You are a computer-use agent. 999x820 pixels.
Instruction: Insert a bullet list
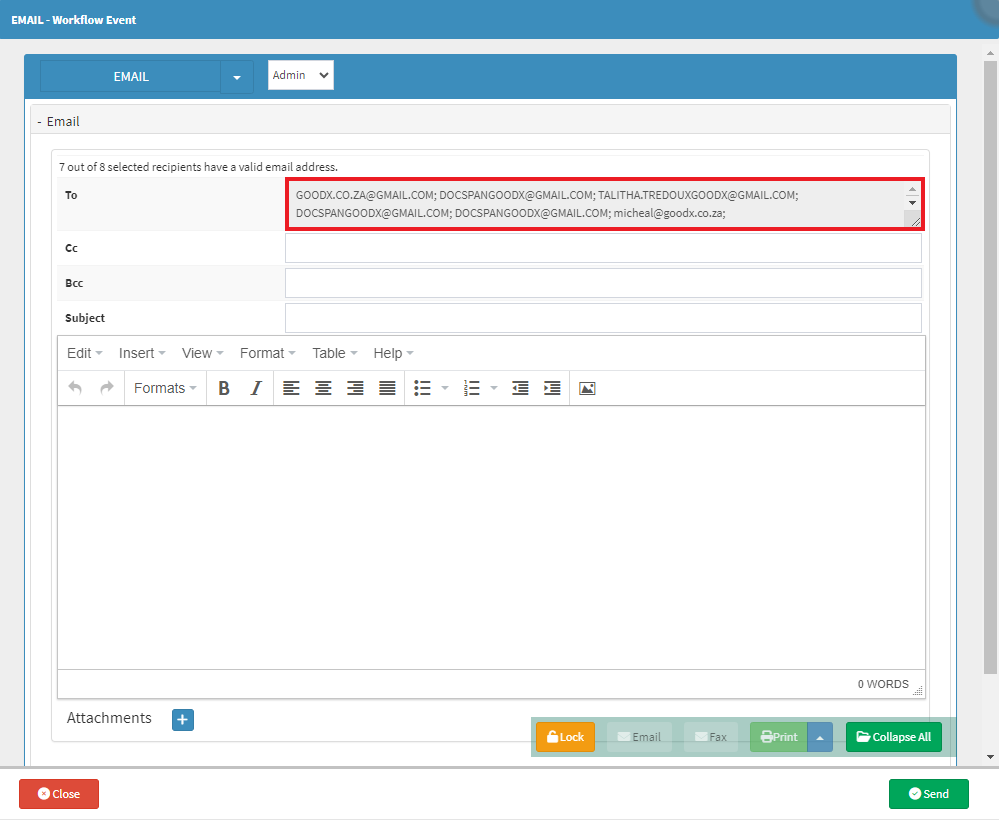tap(423, 388)
